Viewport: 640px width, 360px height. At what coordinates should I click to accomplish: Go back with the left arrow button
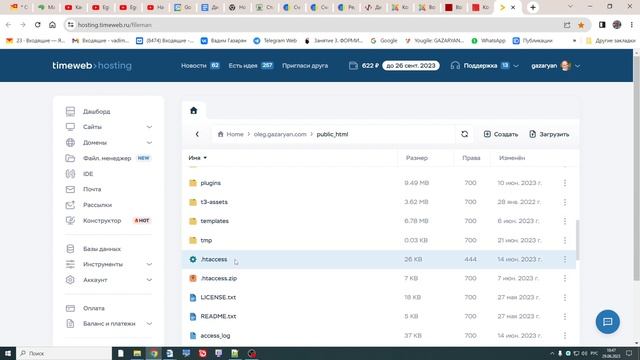197,134
